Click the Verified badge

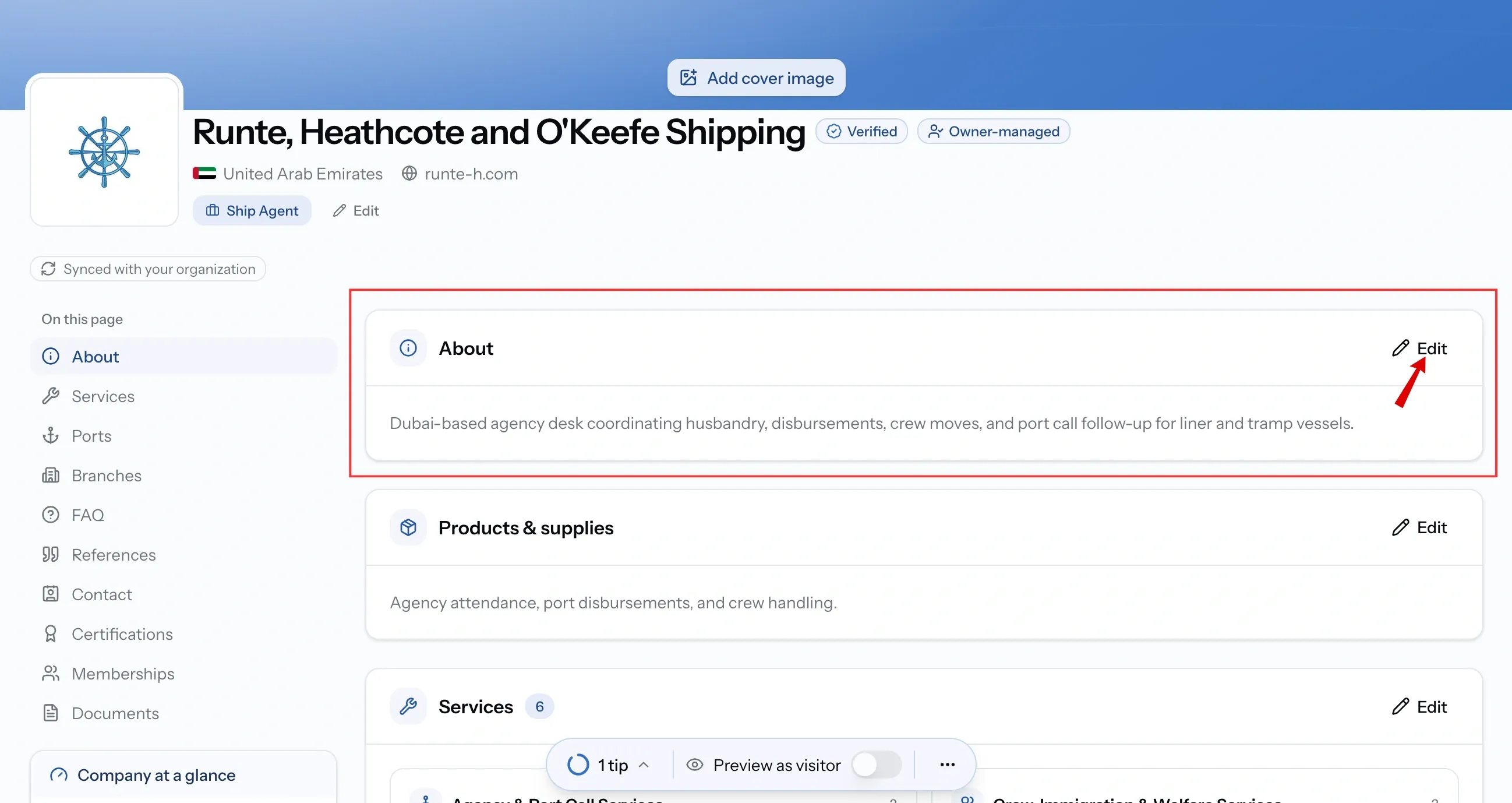pyautogui.click(x=861, y=131)
